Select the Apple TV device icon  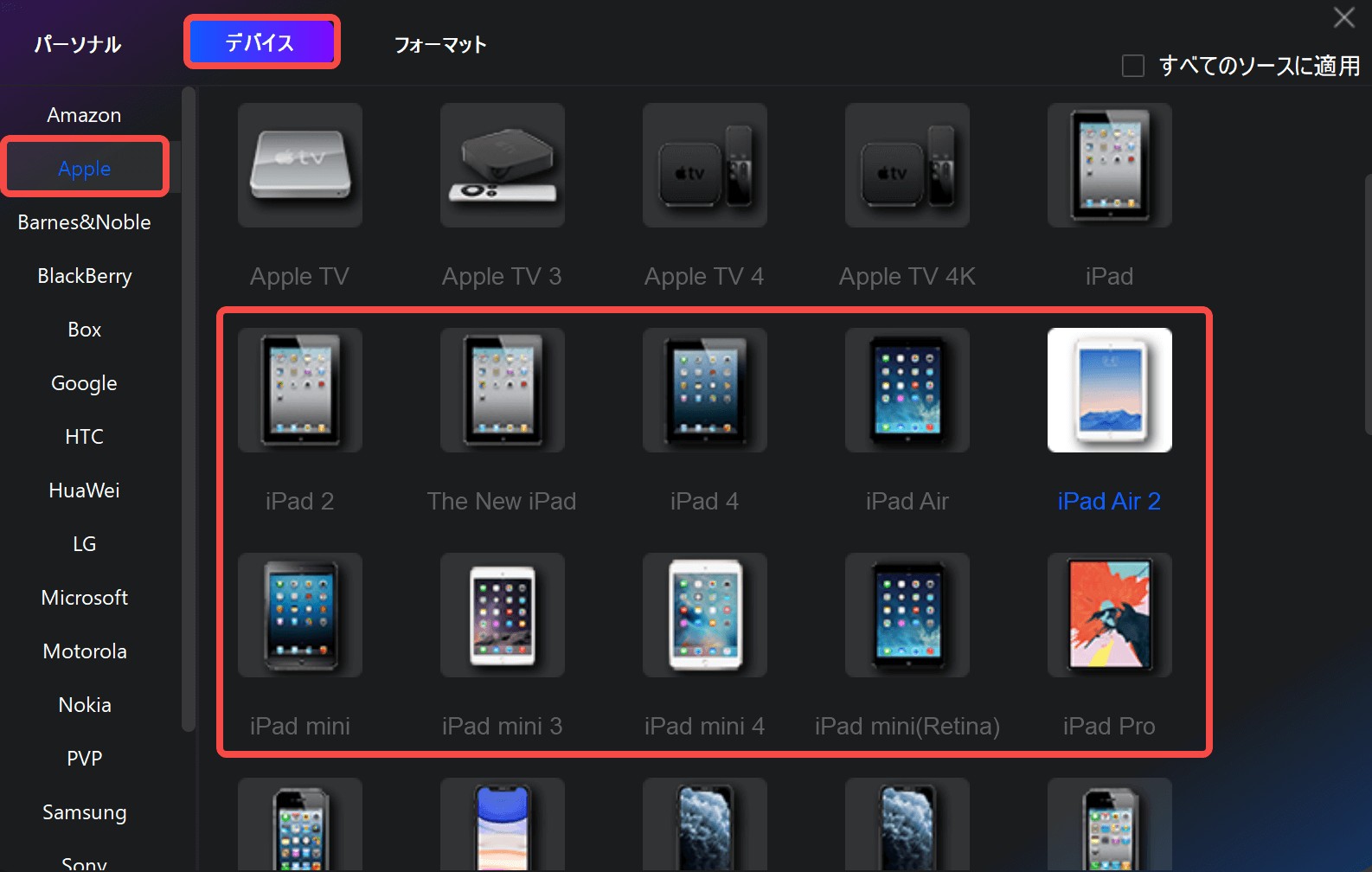[x=300, y=165]
